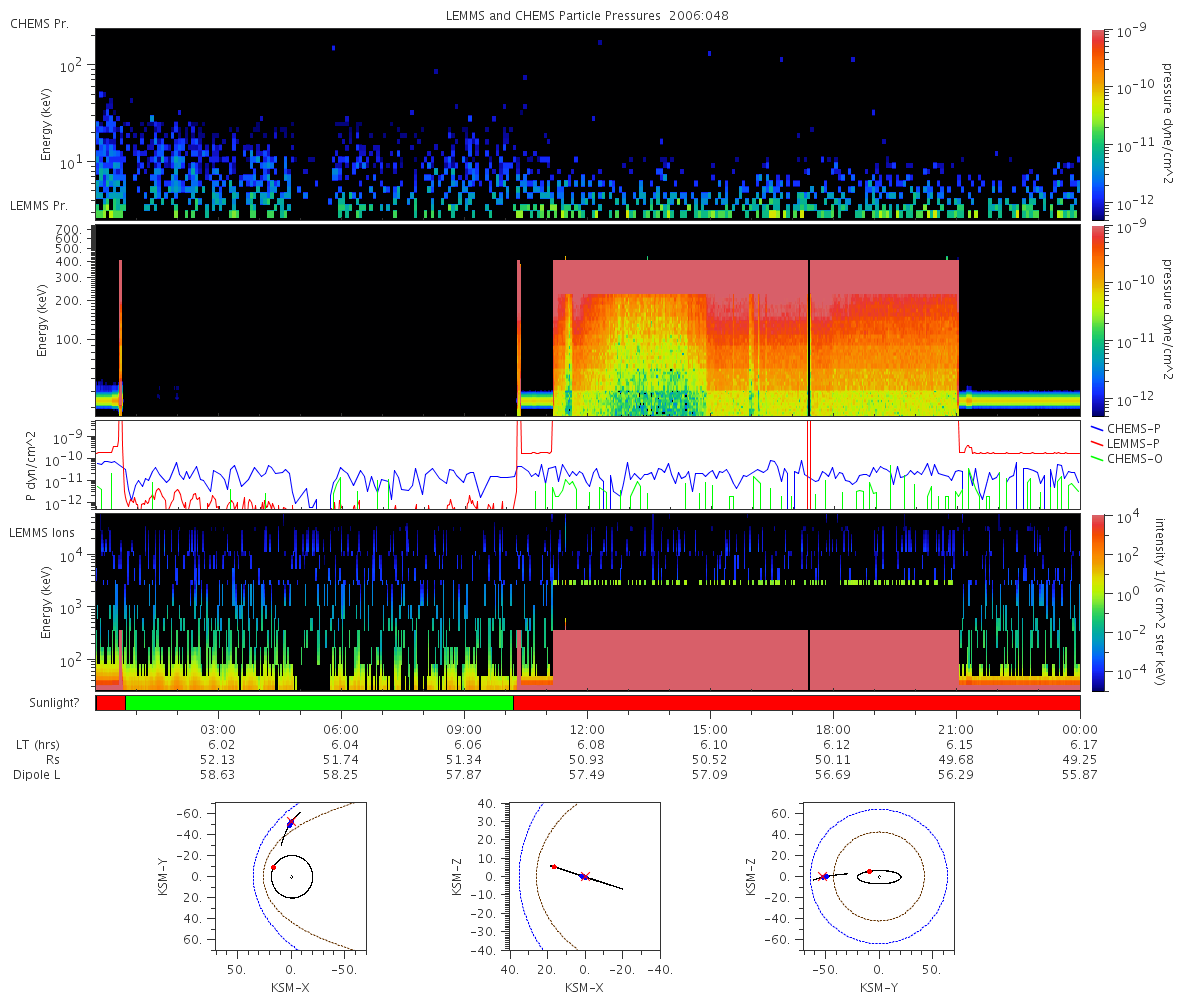Click the CHEMS Pr. panel label
This screenshot has width=1200, height=1000.
(39, 23)
